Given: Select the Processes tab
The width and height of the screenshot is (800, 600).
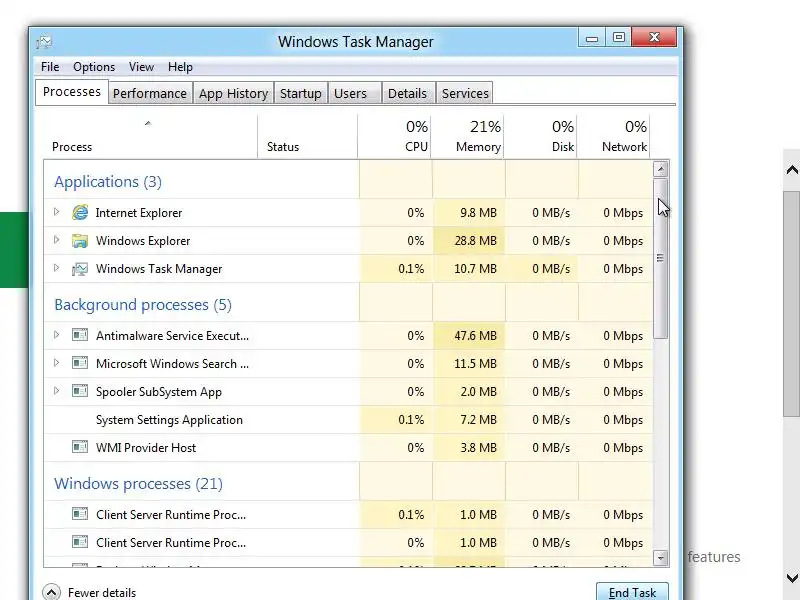Looking at the screenshot, I should [x=71, y=92].
